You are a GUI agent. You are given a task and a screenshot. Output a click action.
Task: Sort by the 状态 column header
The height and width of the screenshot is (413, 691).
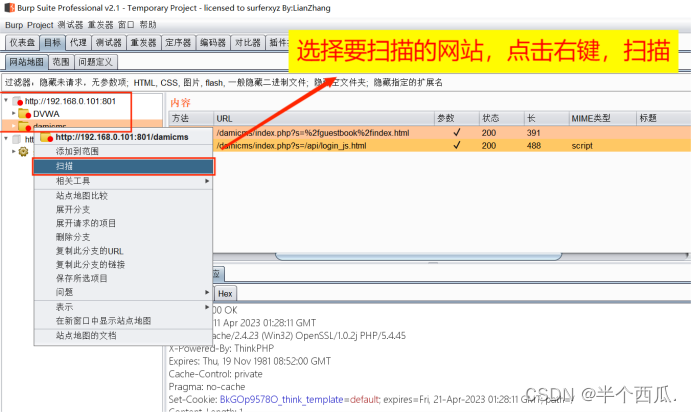pyautogui.click(x=502, y=118)
